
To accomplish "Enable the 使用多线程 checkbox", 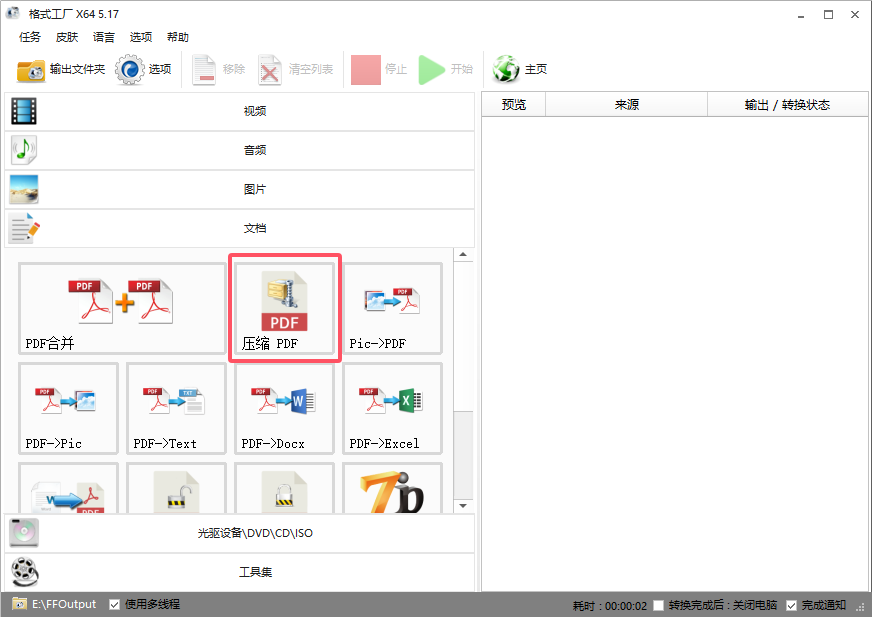I will click(x=115, y=604).
